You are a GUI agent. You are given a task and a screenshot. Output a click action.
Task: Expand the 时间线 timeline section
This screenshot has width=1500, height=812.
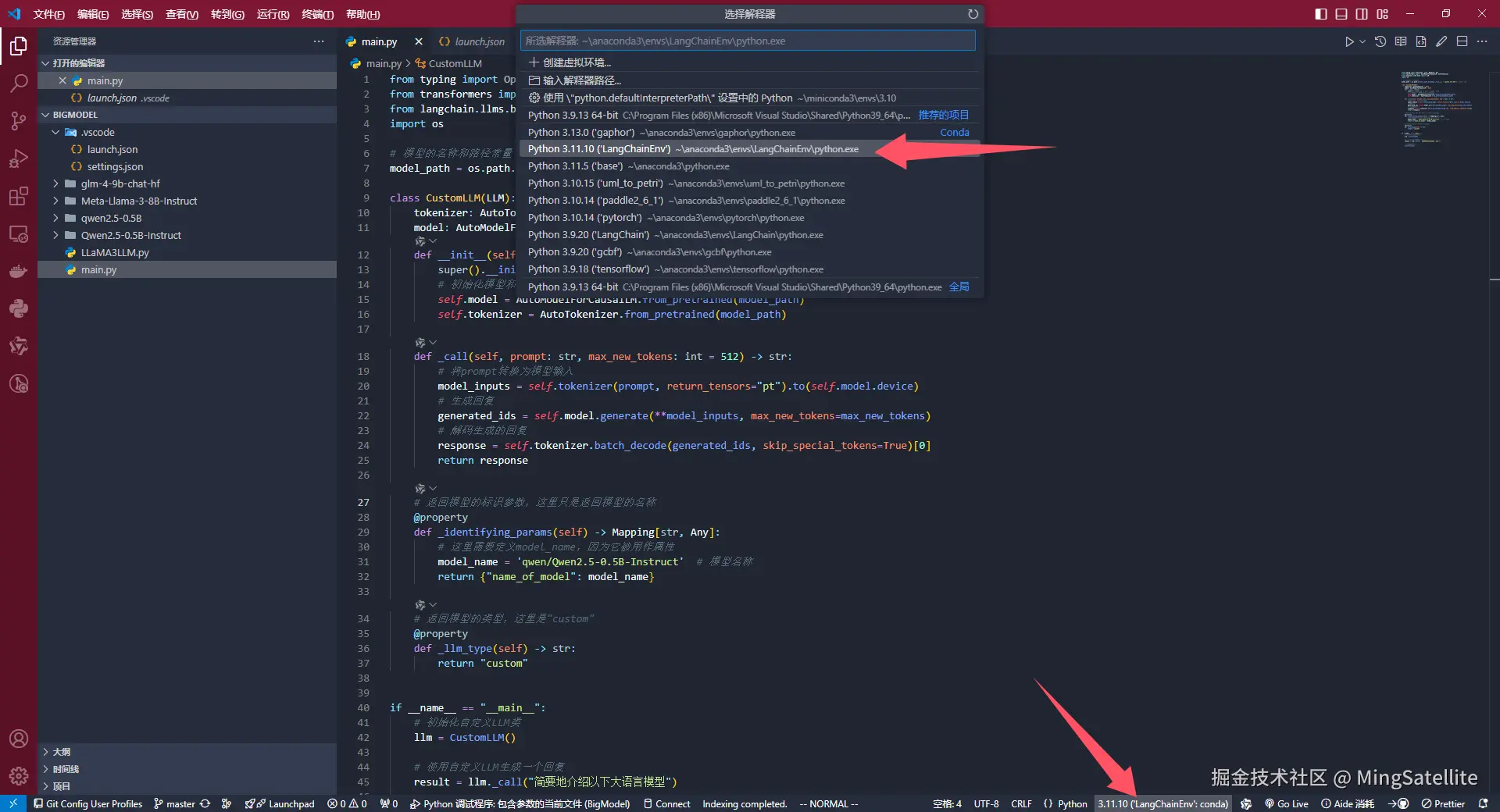(x=45, y=769)
